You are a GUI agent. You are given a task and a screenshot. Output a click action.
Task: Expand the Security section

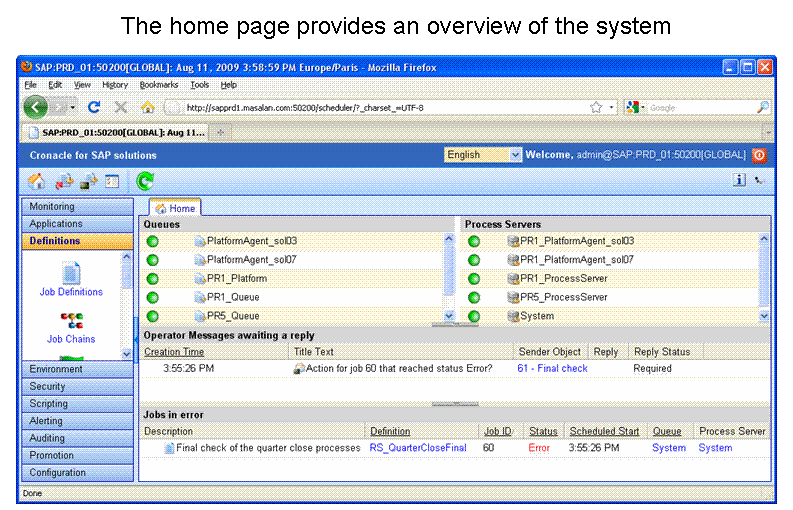coord(77,387)
